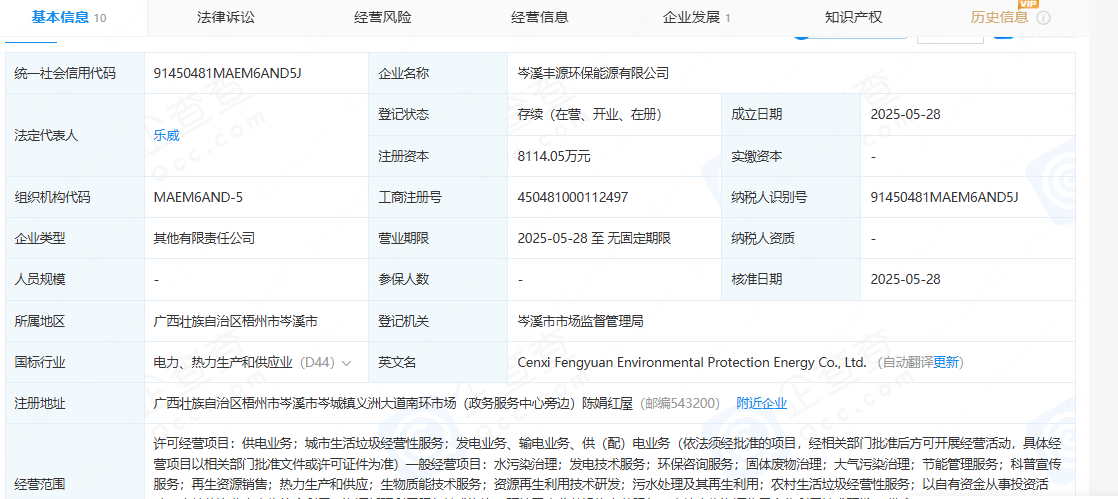The image size is (1118, 499).
Task: View the 知识产权 tab
Action: [853, 18]
